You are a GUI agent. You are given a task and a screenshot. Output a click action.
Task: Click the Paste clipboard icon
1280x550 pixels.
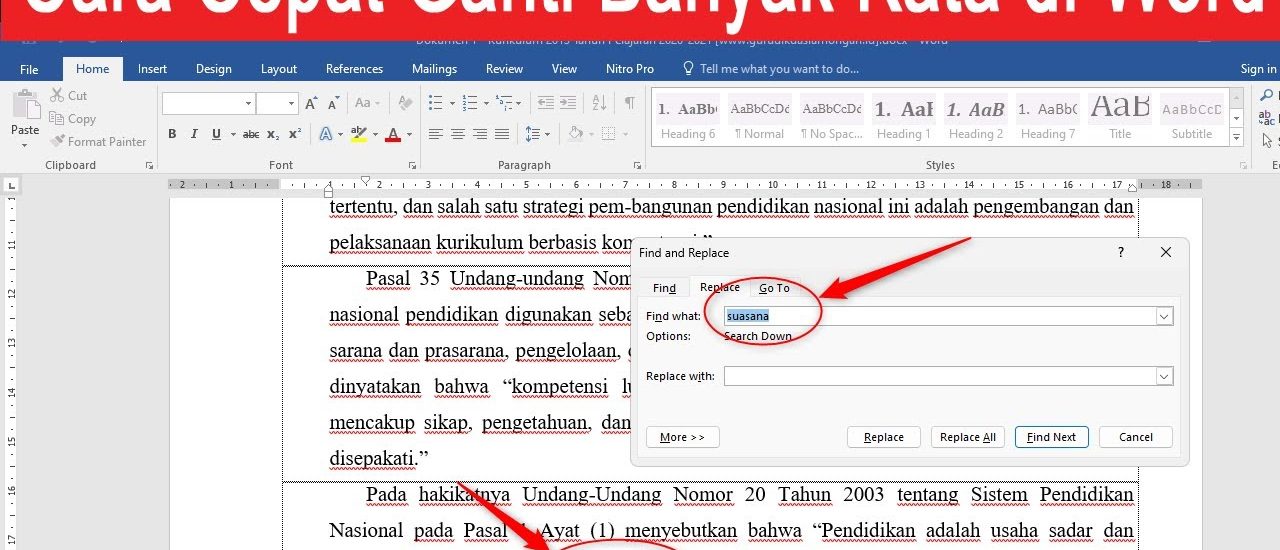pyautogui.click(x=24, y=104)
